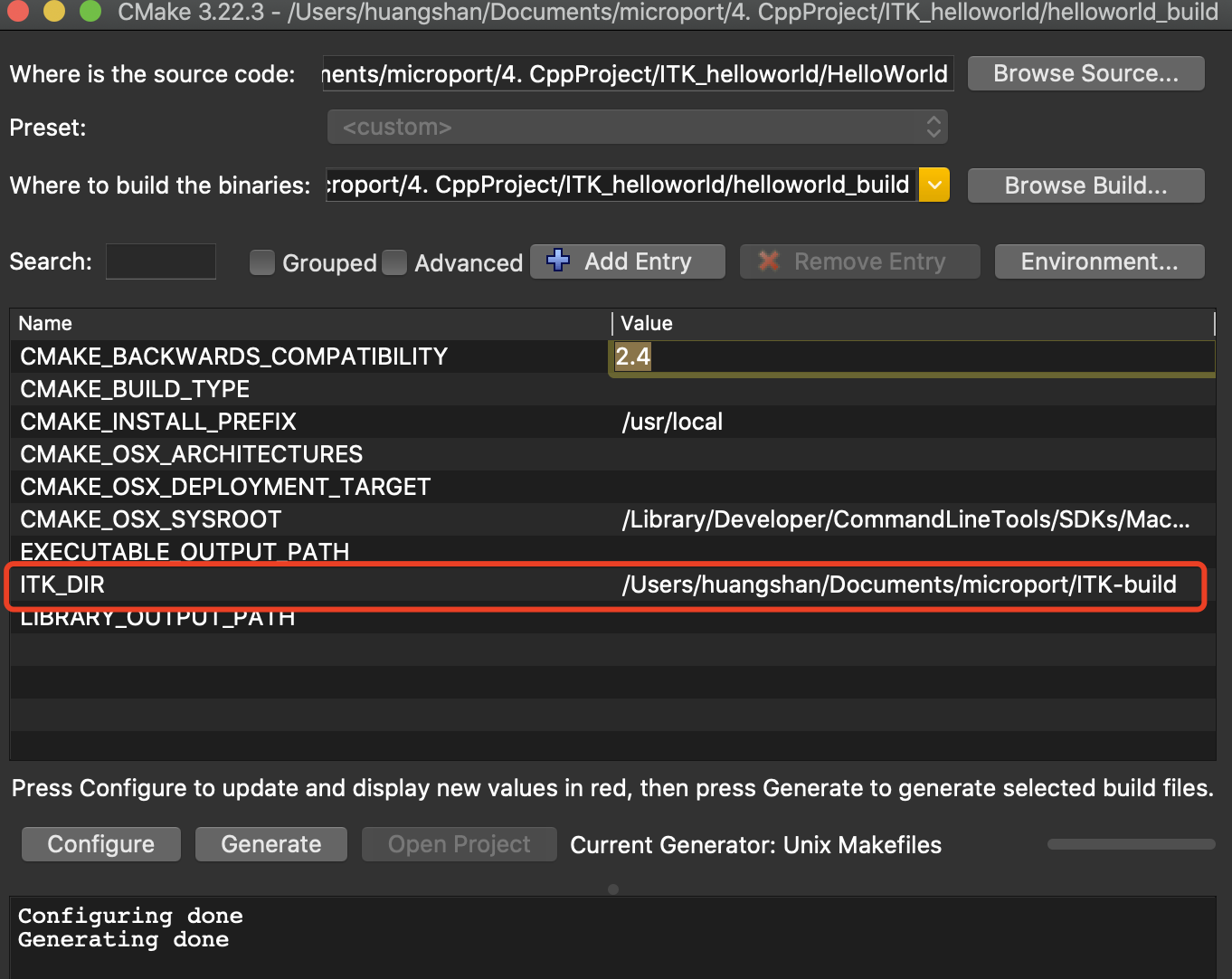Select CMAKE_OSX_ARCHITECTURES entry
This screenshot has width=1232, height=979.
click(x=191, y=454)
